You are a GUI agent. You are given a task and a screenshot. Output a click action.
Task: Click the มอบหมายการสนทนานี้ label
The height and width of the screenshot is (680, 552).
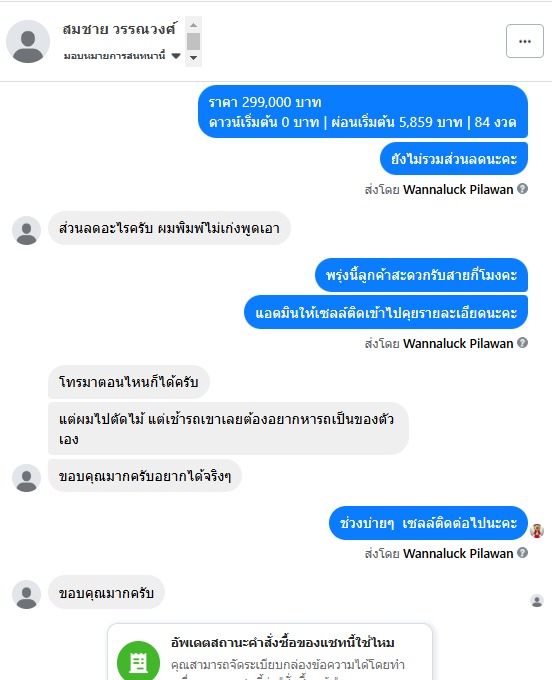coord(114,56)
